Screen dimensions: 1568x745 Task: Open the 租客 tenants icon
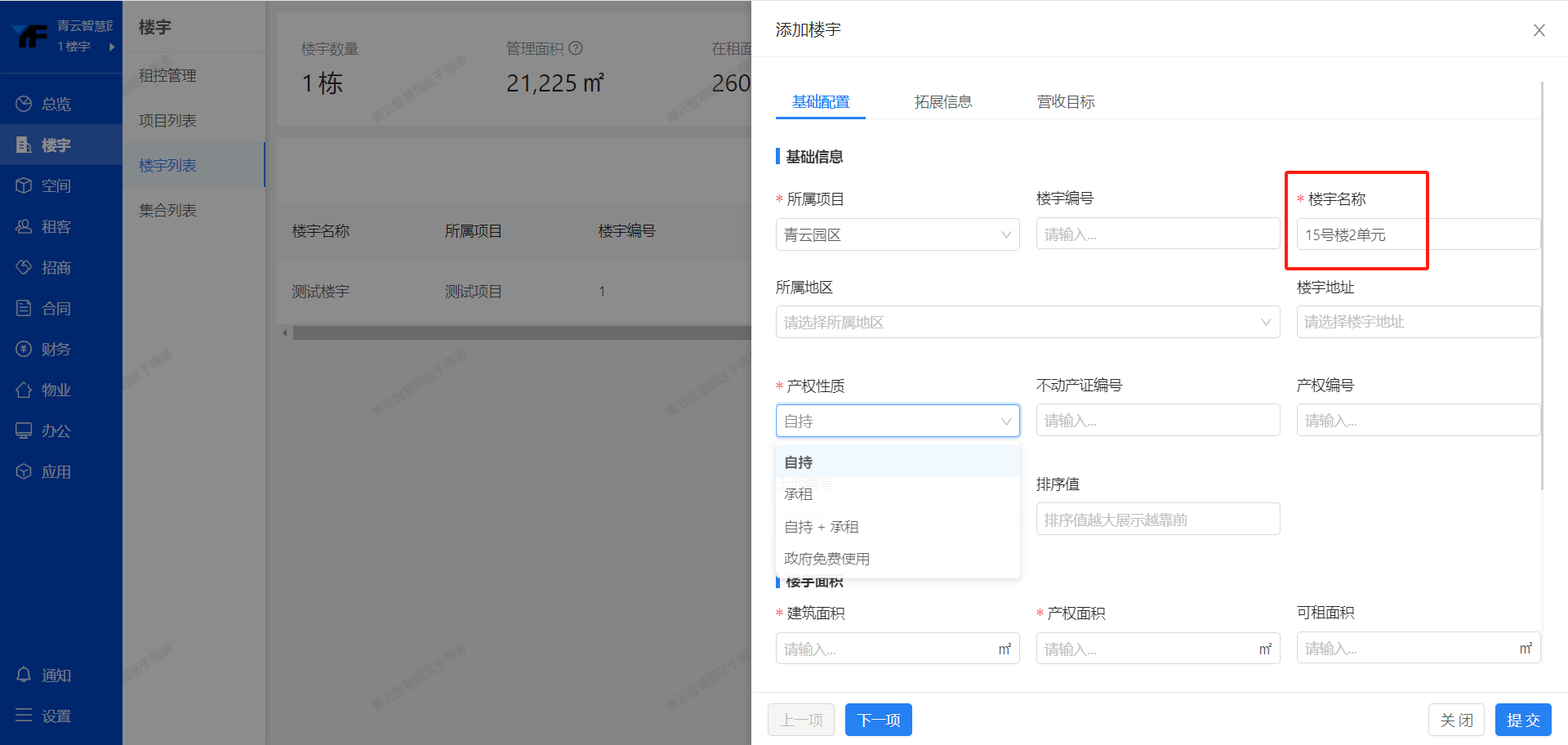coord(24,226)
